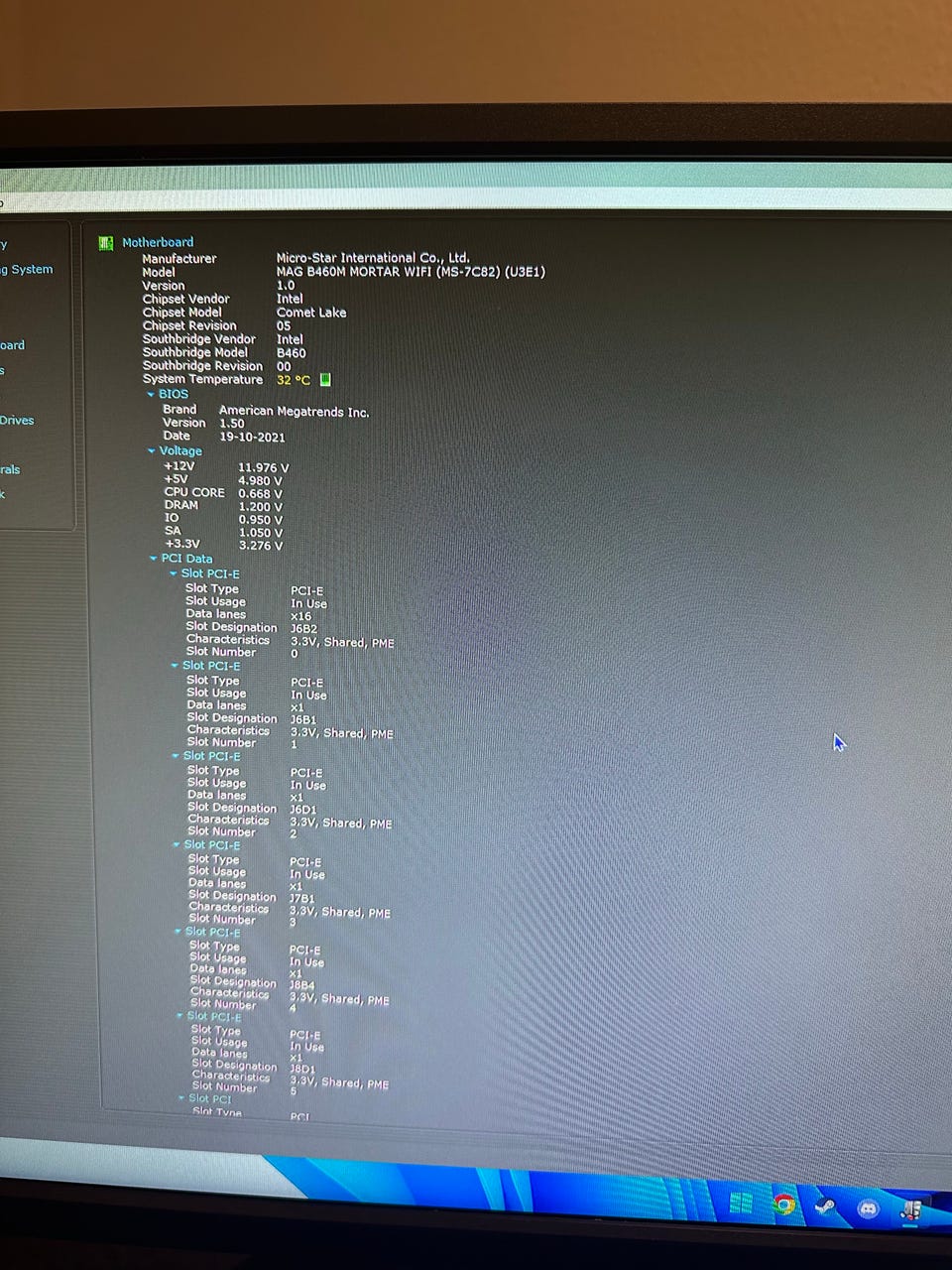
Task: Click the Data lanes value x16
Action: pyautogui.click(x=301, y=616)
